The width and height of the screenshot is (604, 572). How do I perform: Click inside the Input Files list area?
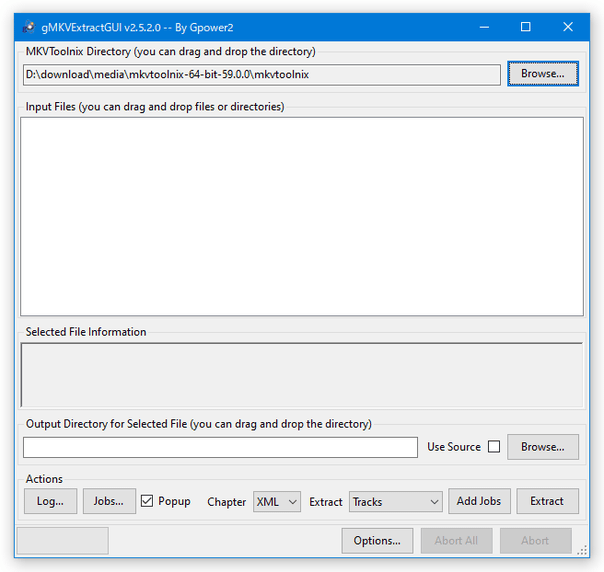pyautogui.click(x=302, y=216)
